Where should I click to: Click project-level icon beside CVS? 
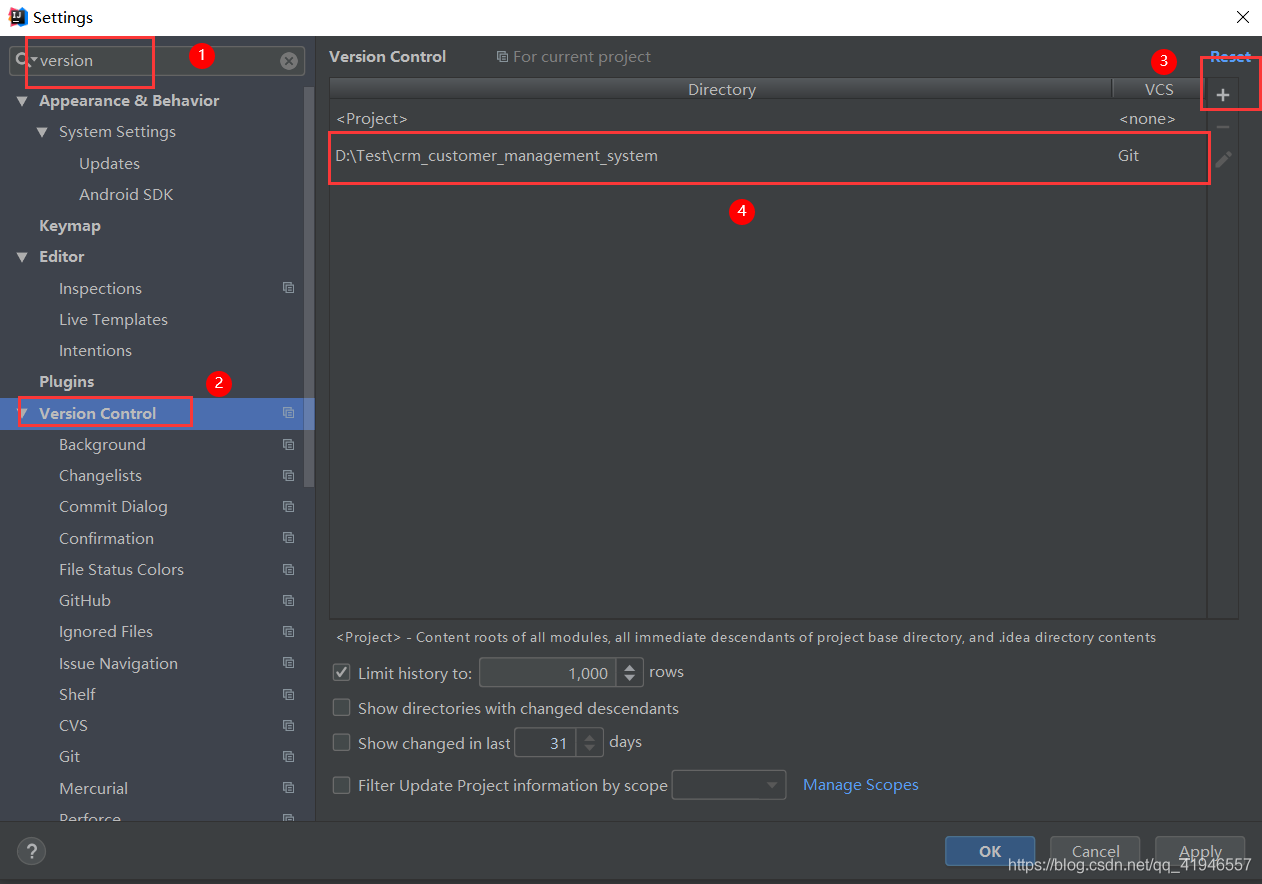[288, 725]
